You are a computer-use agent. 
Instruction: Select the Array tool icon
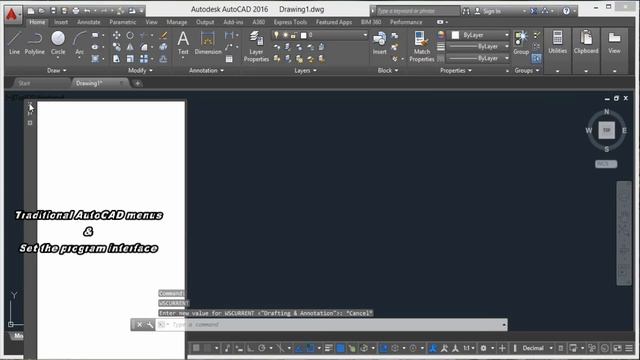click(x=144, y=59)
